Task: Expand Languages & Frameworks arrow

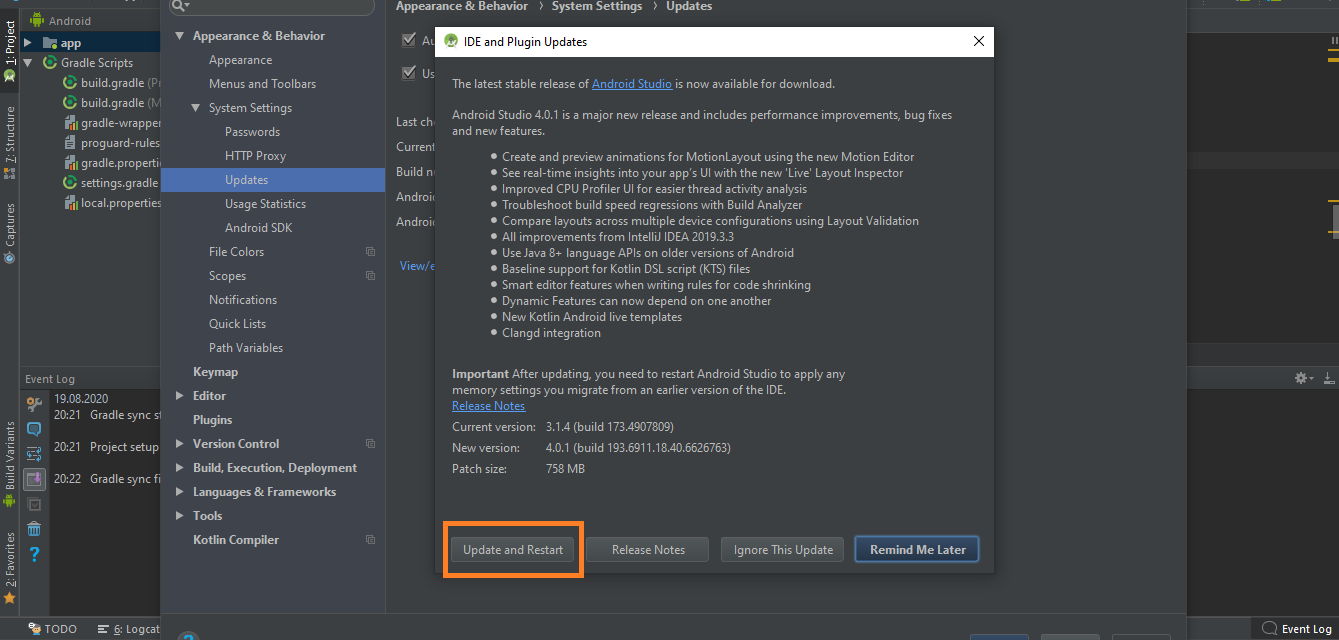Action: click(x=180, y=492)
